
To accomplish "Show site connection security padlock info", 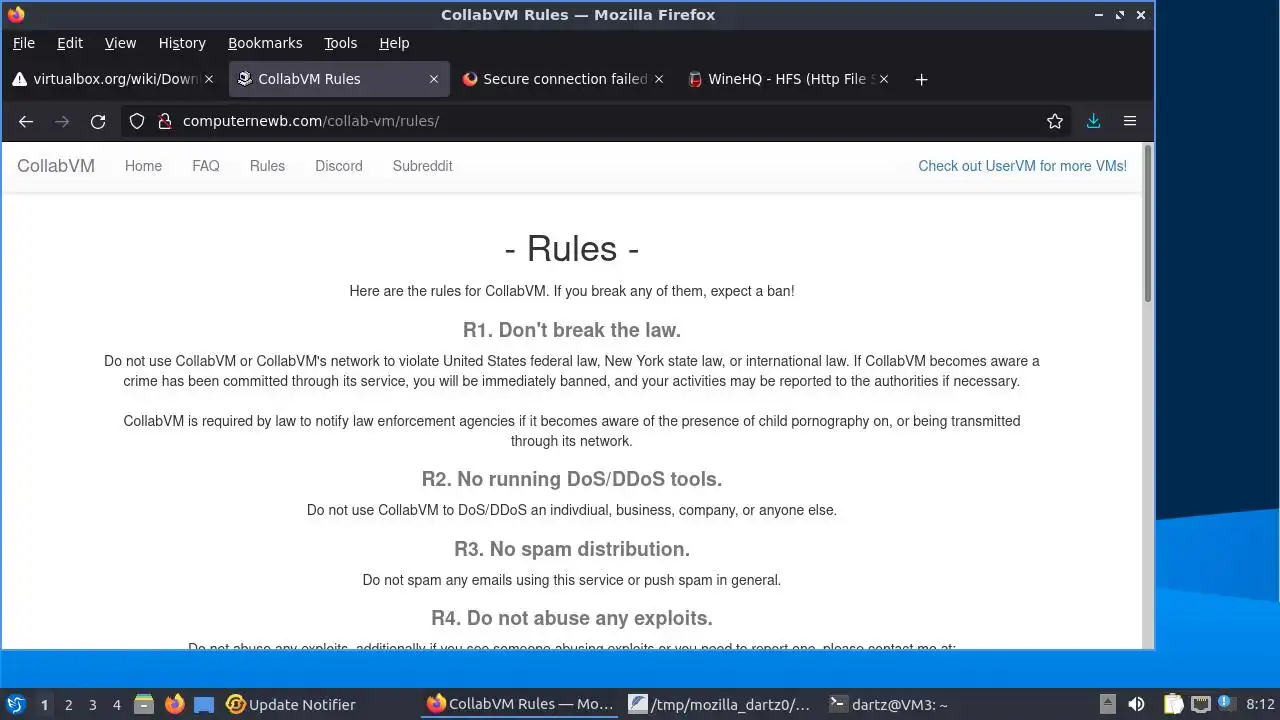I will pos(164,121).
